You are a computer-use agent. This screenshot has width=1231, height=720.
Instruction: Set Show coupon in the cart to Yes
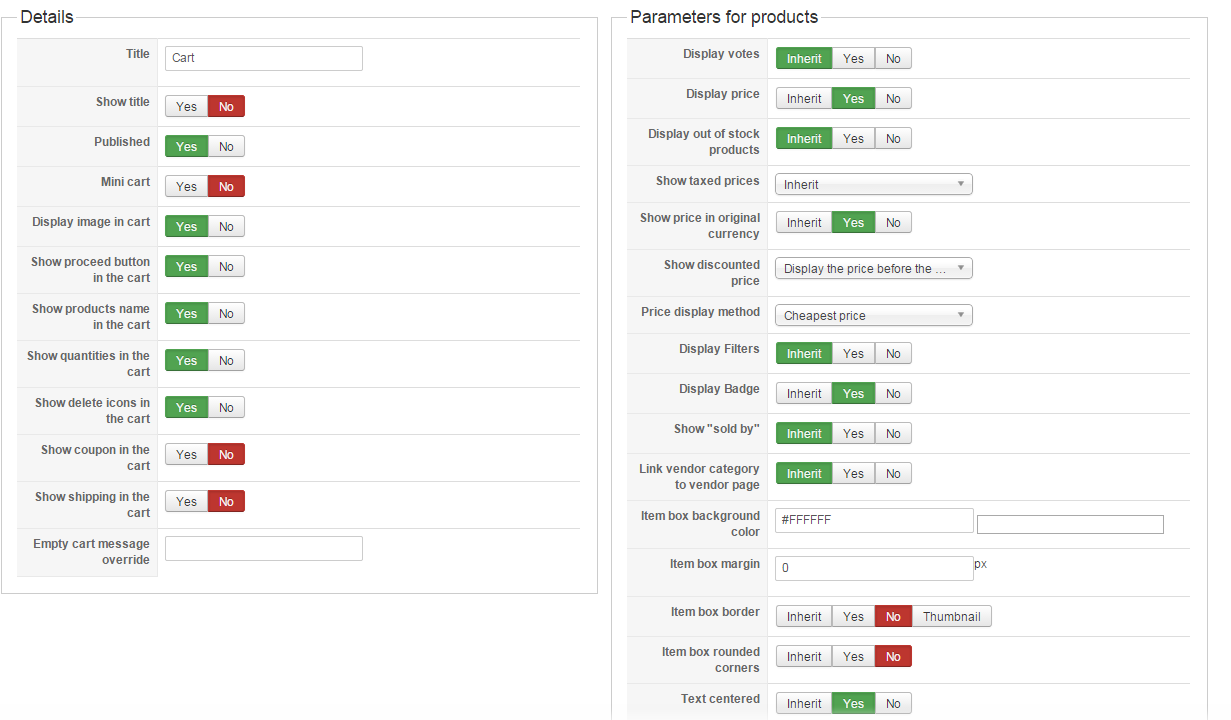tap(187, 454)
